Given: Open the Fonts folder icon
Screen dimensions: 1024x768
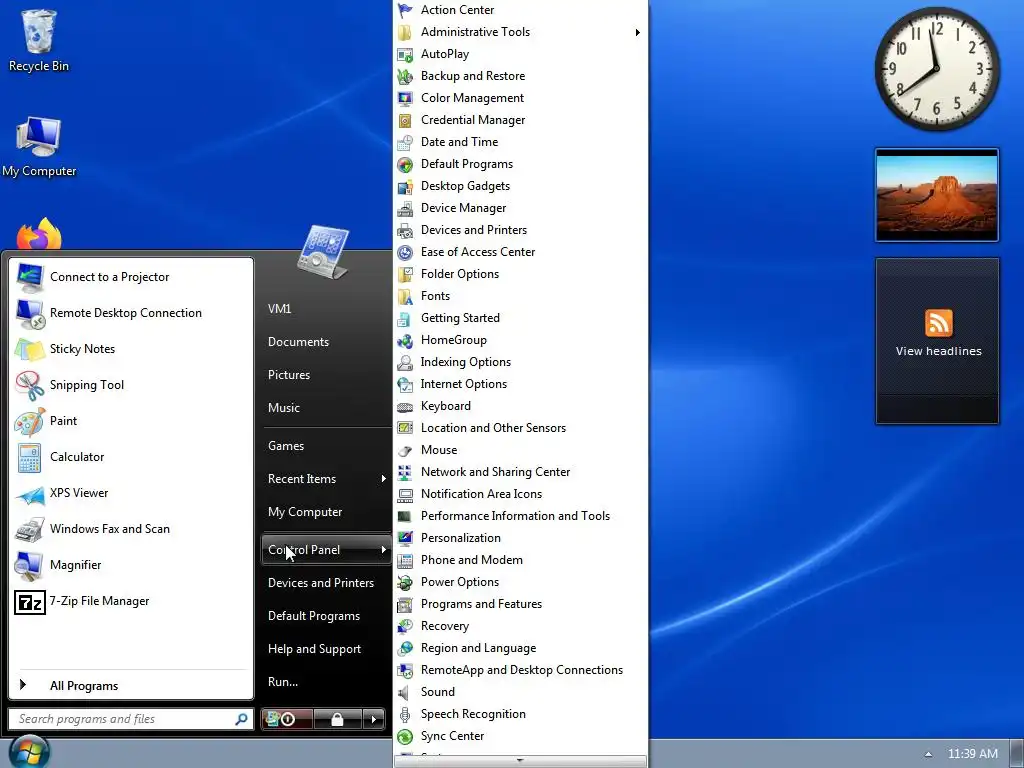Looking at the screenshot, I should [x=405, y=296].
